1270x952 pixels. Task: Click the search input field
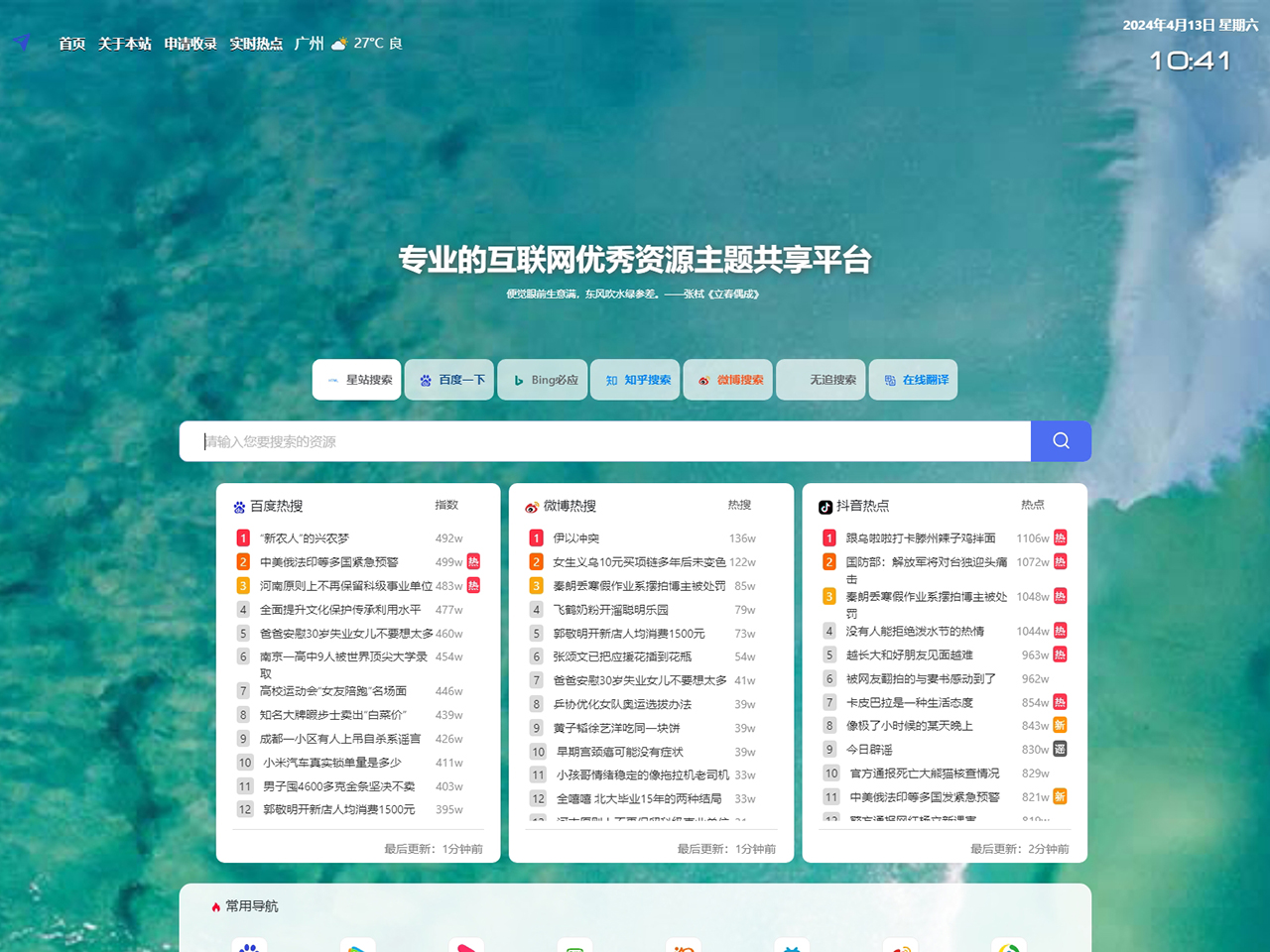(x=595, y=440)
